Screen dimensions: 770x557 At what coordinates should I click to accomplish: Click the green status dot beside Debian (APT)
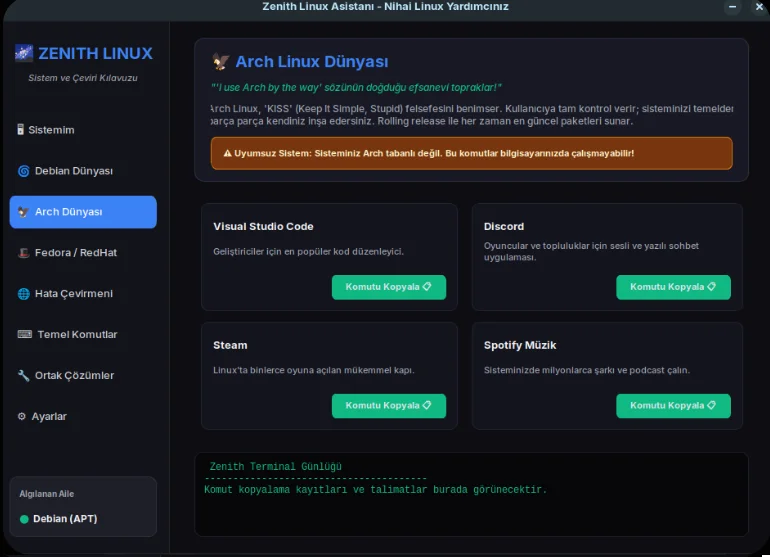click(x=24, y=519)
